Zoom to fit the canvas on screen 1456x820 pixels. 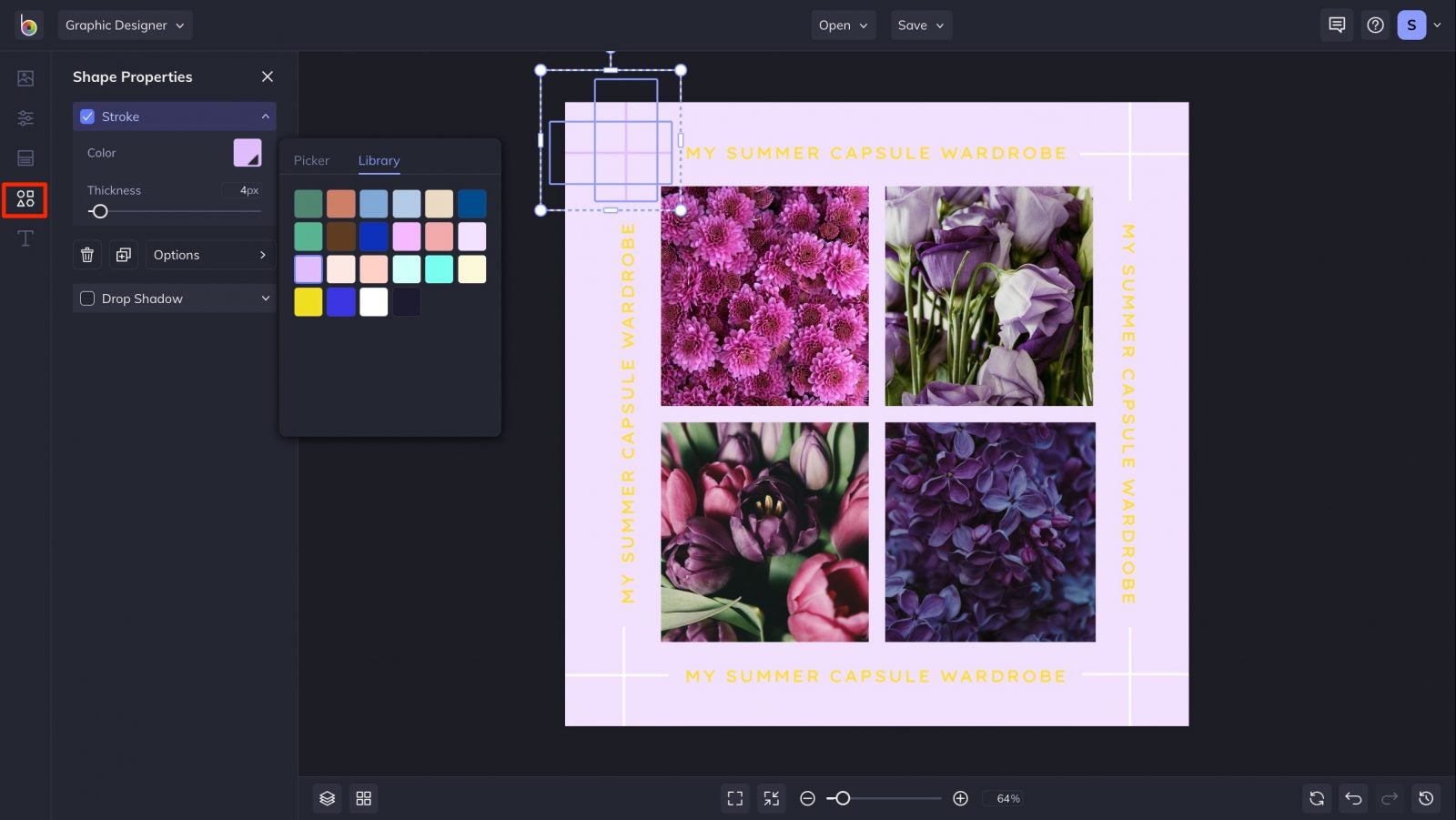coord(735,798)
